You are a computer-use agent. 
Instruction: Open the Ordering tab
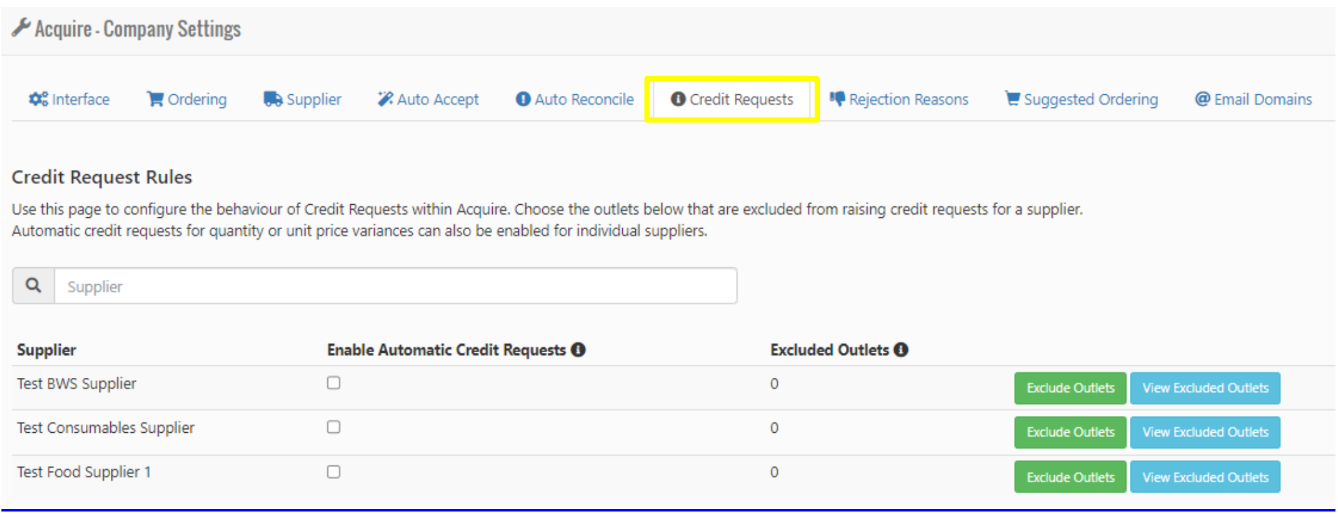(x=187, y=99)
